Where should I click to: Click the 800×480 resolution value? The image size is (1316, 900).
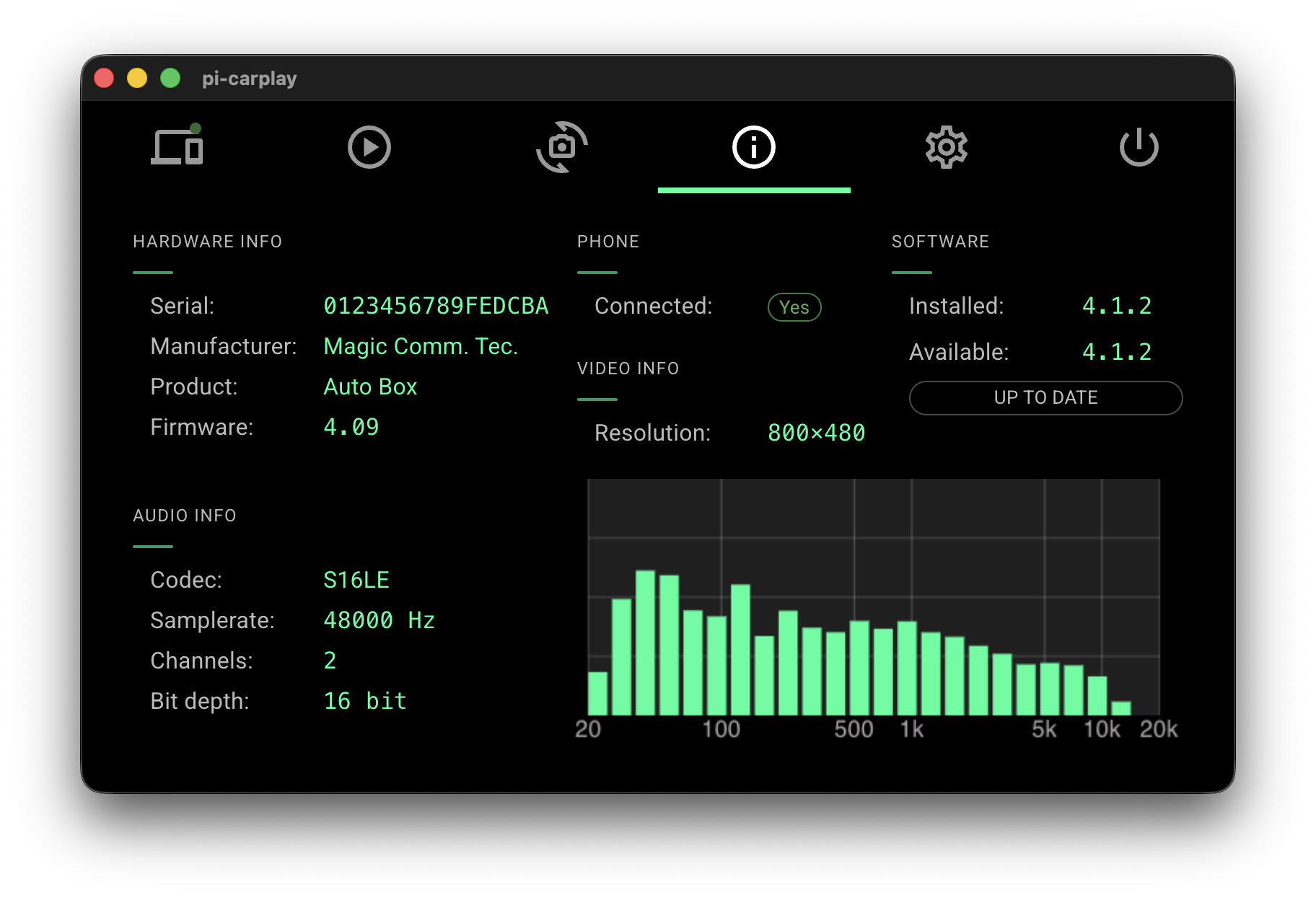(816, 433)
